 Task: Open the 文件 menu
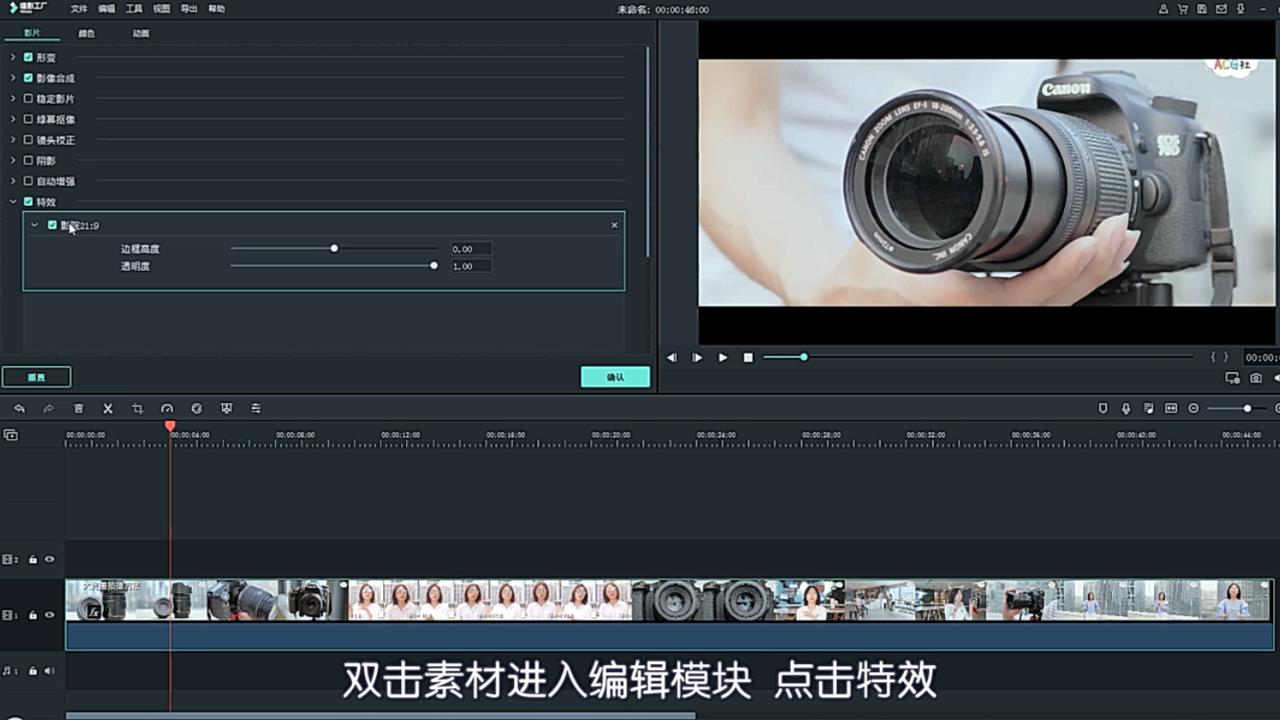(79, 9)
